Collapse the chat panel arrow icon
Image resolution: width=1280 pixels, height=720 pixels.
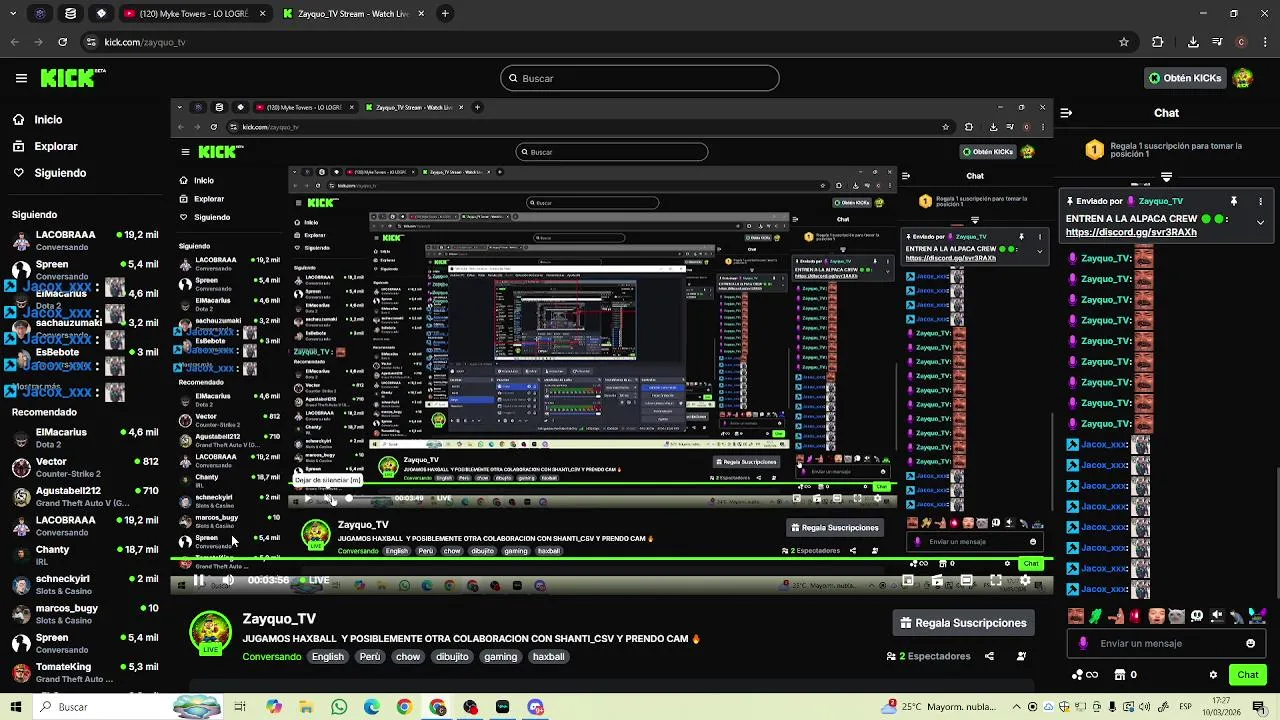pyautogui.click(x=1066, y=113)
